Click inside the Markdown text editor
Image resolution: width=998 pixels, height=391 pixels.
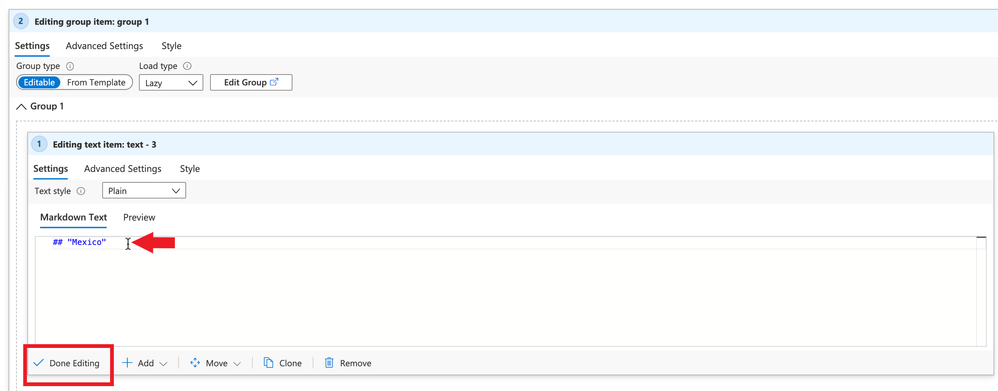(x=506, y=291)
